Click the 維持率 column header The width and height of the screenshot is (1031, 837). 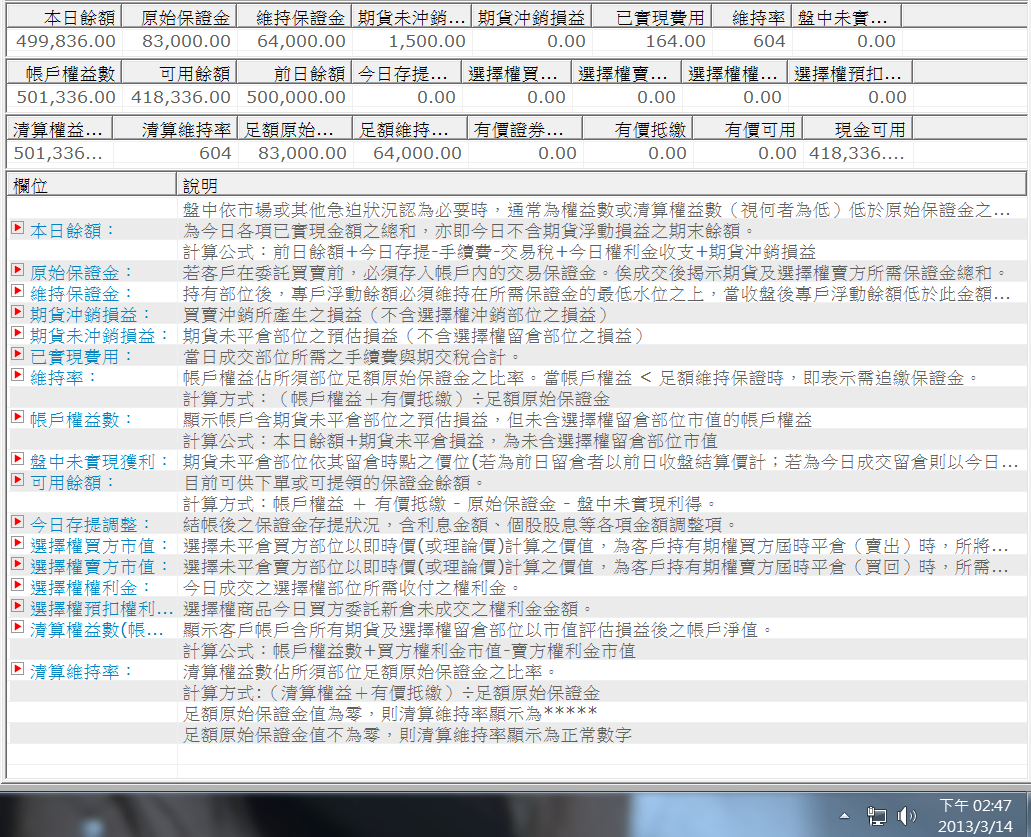(752, 18)
